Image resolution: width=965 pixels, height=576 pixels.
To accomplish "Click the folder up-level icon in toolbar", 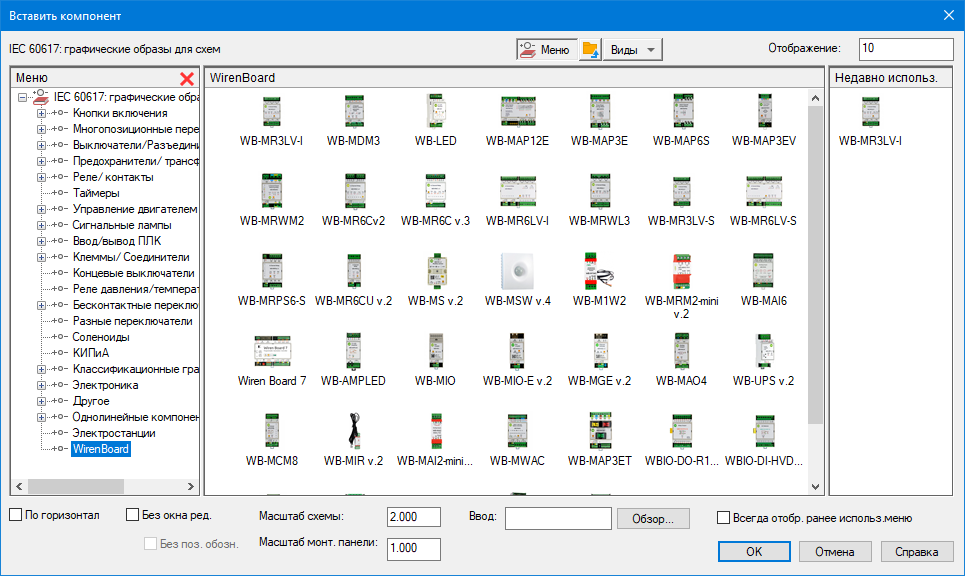I will [590, 49].
